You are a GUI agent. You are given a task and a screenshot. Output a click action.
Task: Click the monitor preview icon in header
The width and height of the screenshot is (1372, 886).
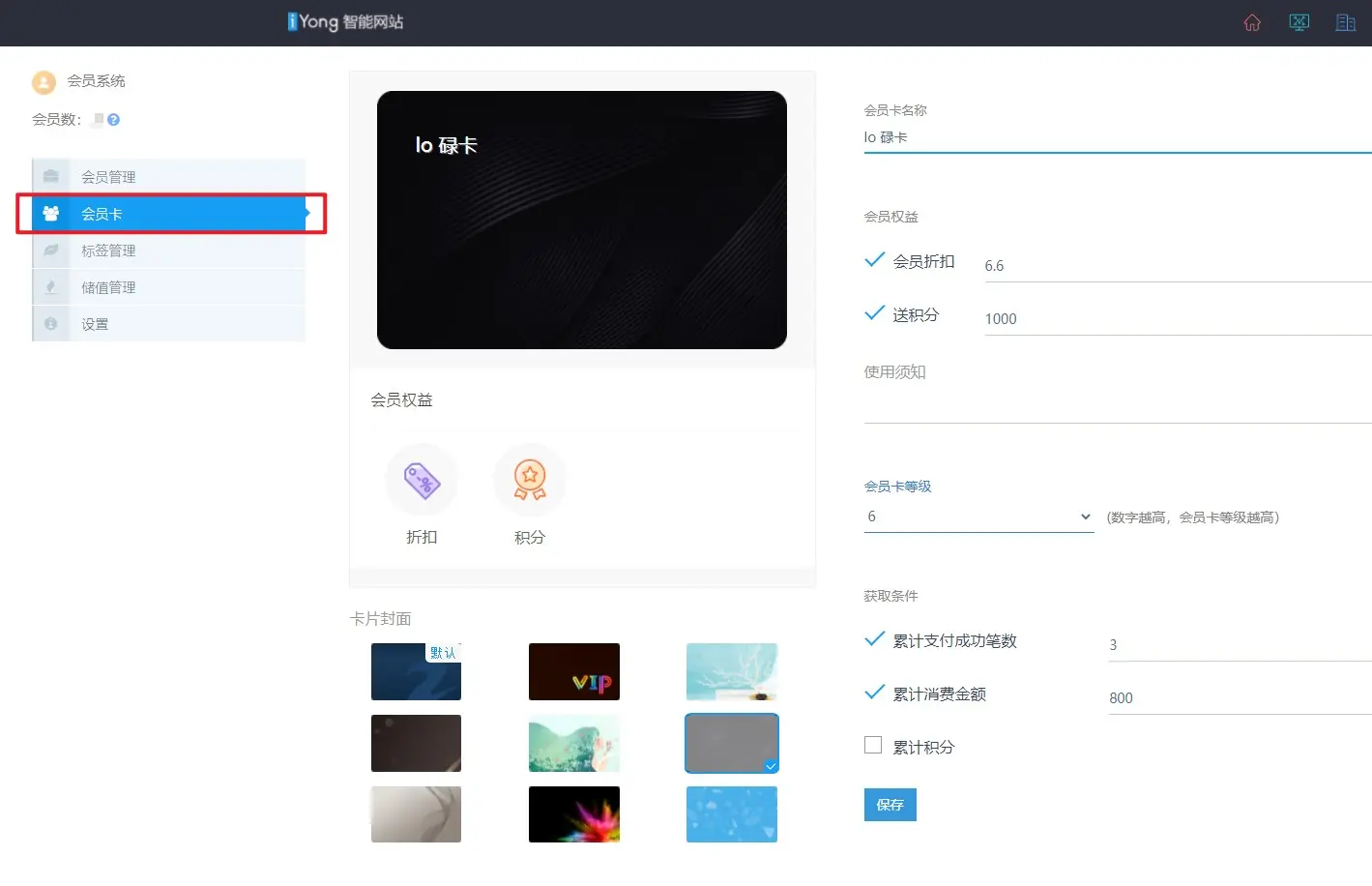coord(1299,23)
